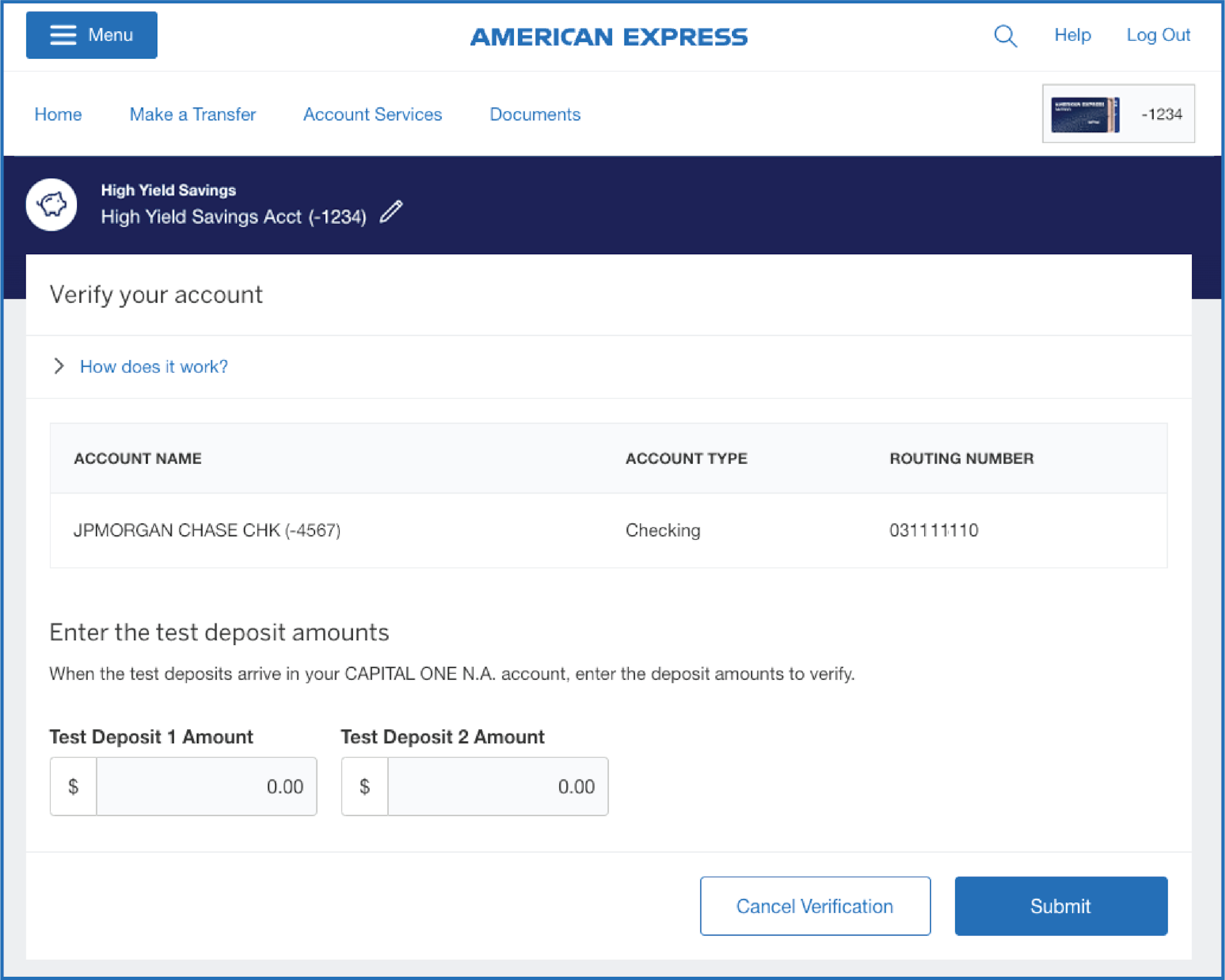Open search via magnifying glass icon
1225x980 pixels.
1005,36
